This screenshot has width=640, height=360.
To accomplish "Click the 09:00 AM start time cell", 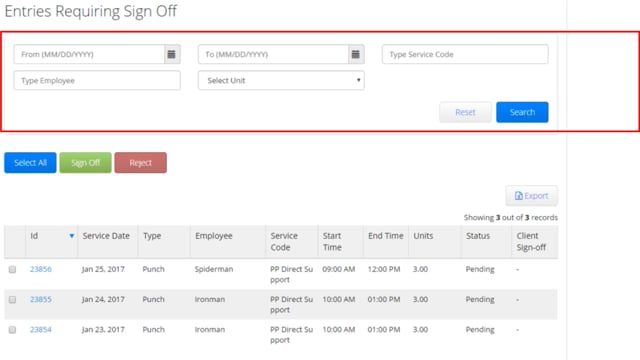I will (339, 269).
